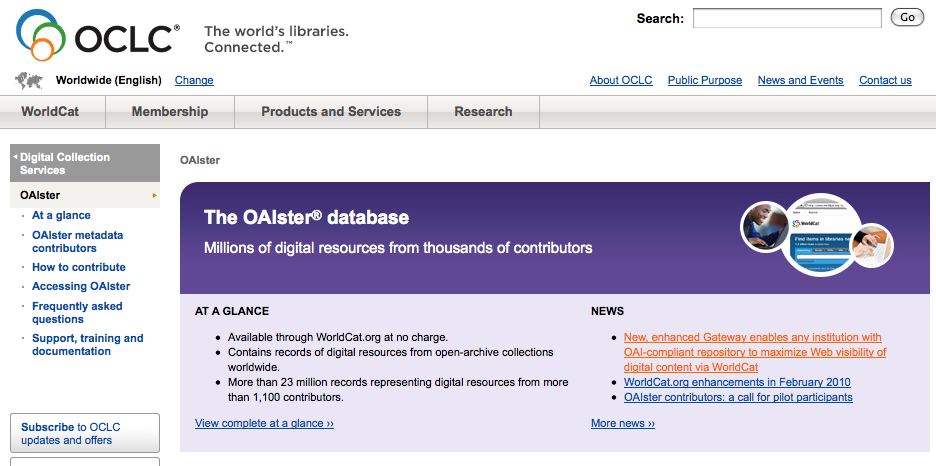936x466 pixels.
Task: Click the Change region link
Action: pyautogui.click(x=194, y=80)
